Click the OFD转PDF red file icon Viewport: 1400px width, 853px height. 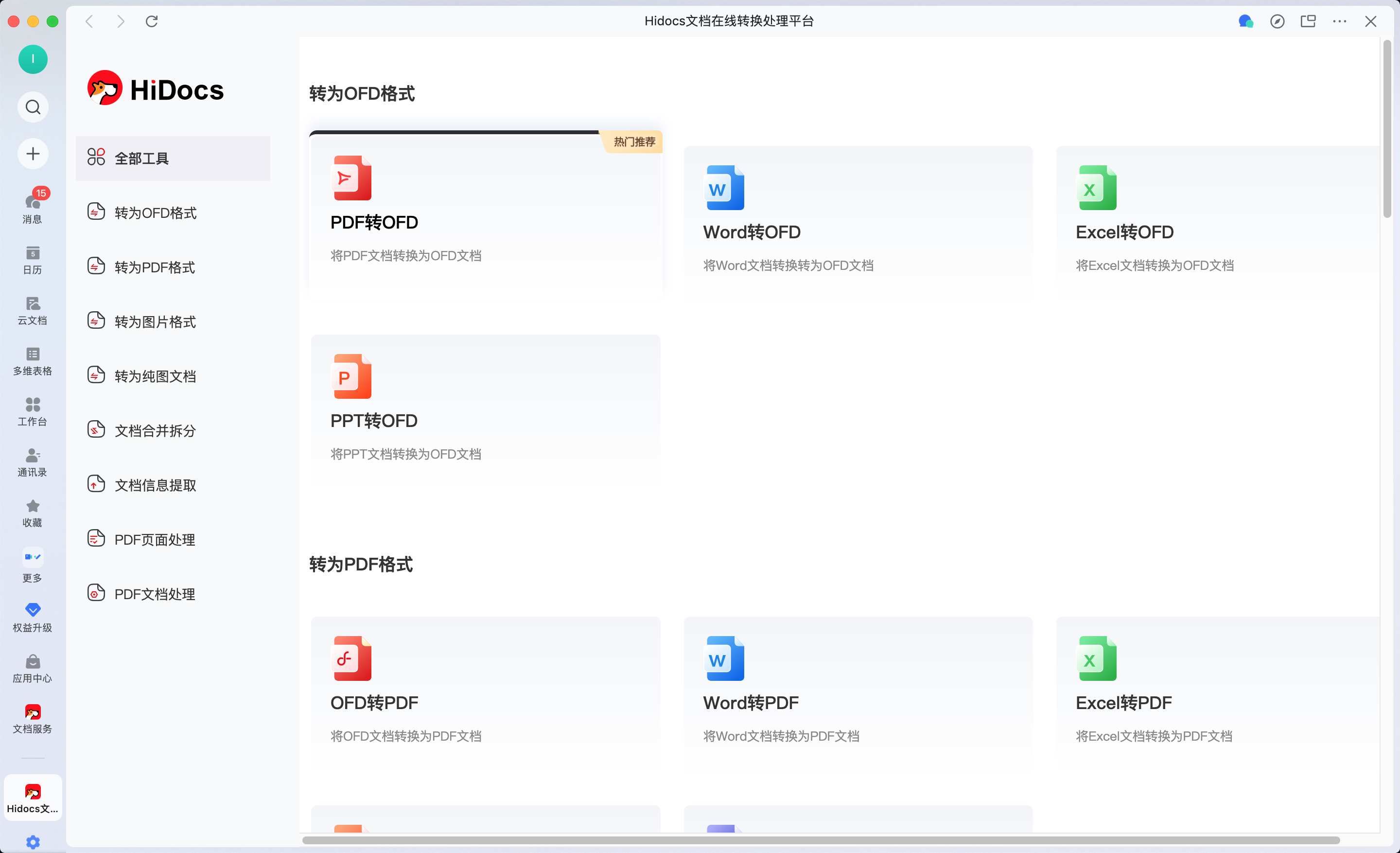coord(352,658)
